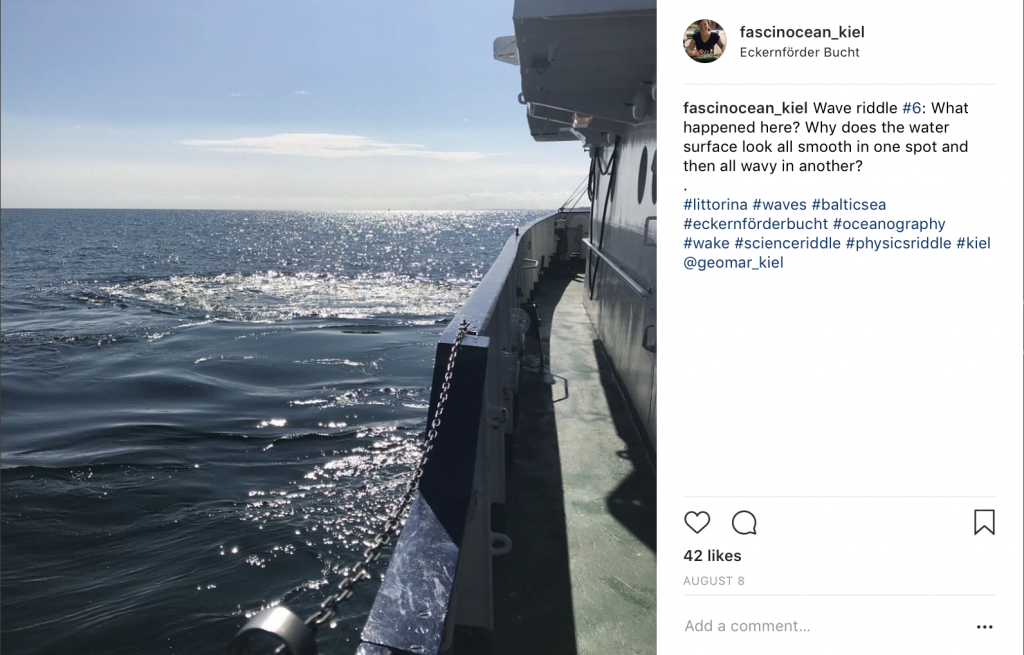The image size is (1024, 655).
Task: Open the #waves hashtag
Action: tap(779, 204)
